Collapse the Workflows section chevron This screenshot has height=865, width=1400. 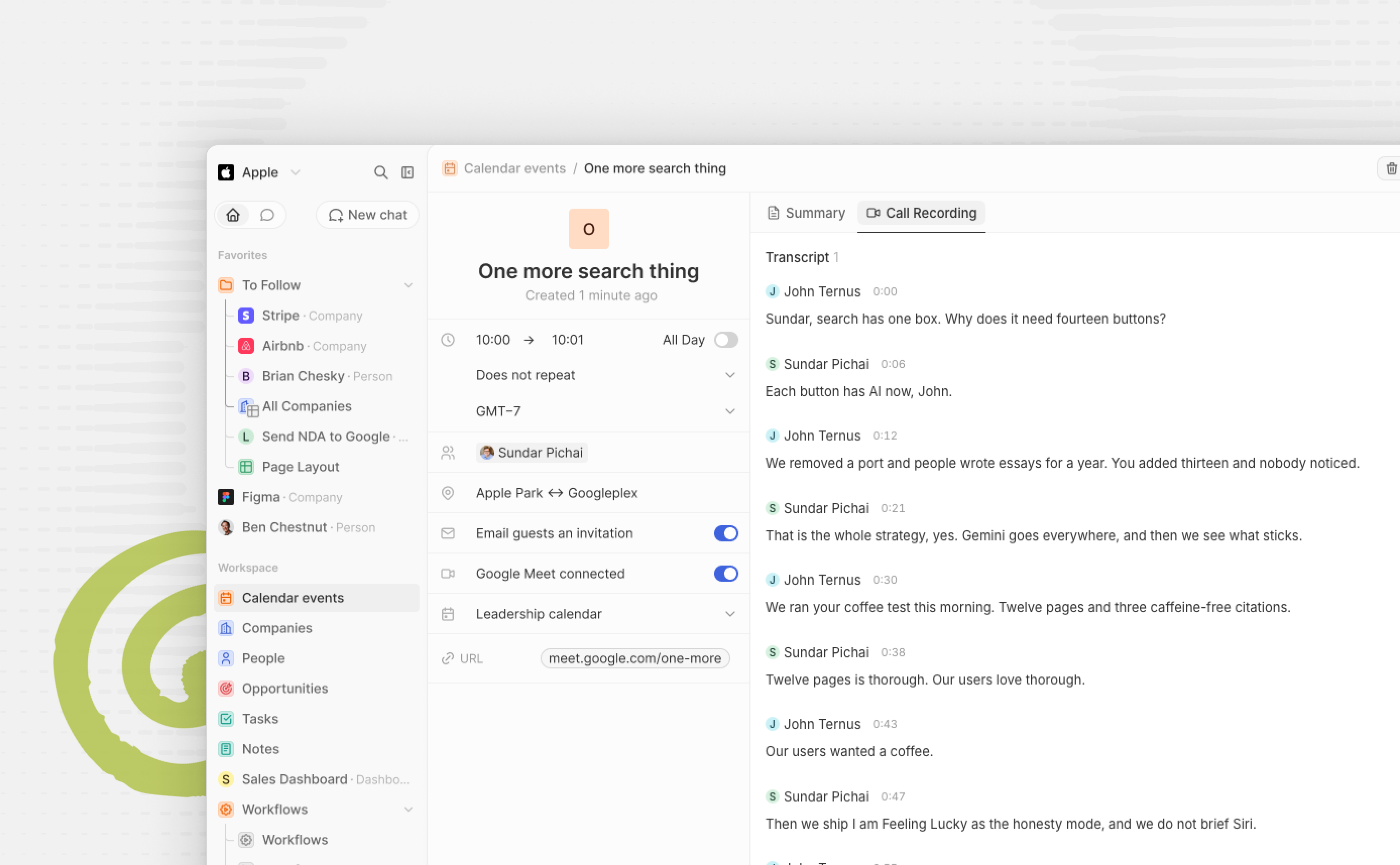(408, 809)
